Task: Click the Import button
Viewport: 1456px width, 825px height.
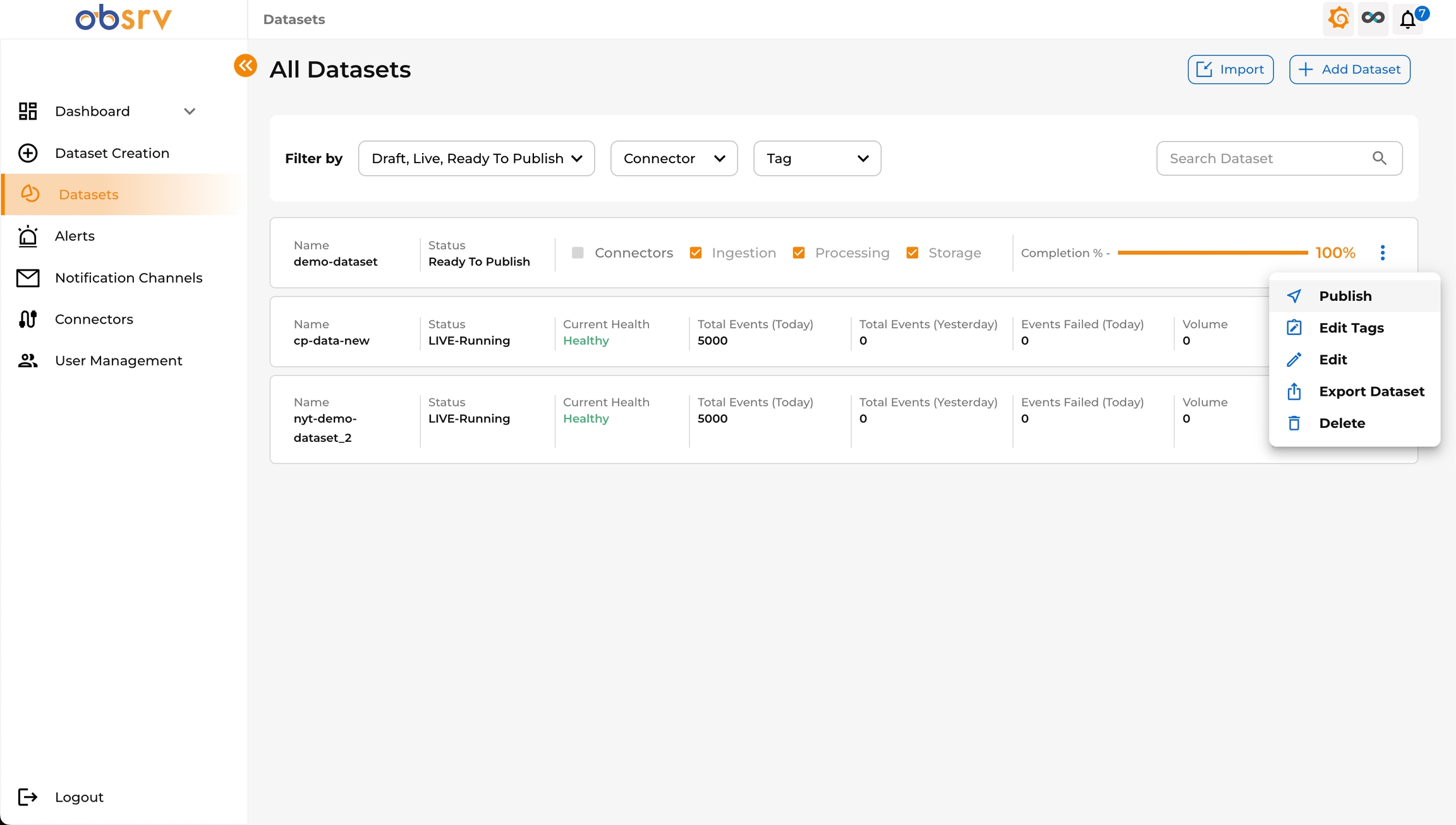Action: tap(1230, 70)
